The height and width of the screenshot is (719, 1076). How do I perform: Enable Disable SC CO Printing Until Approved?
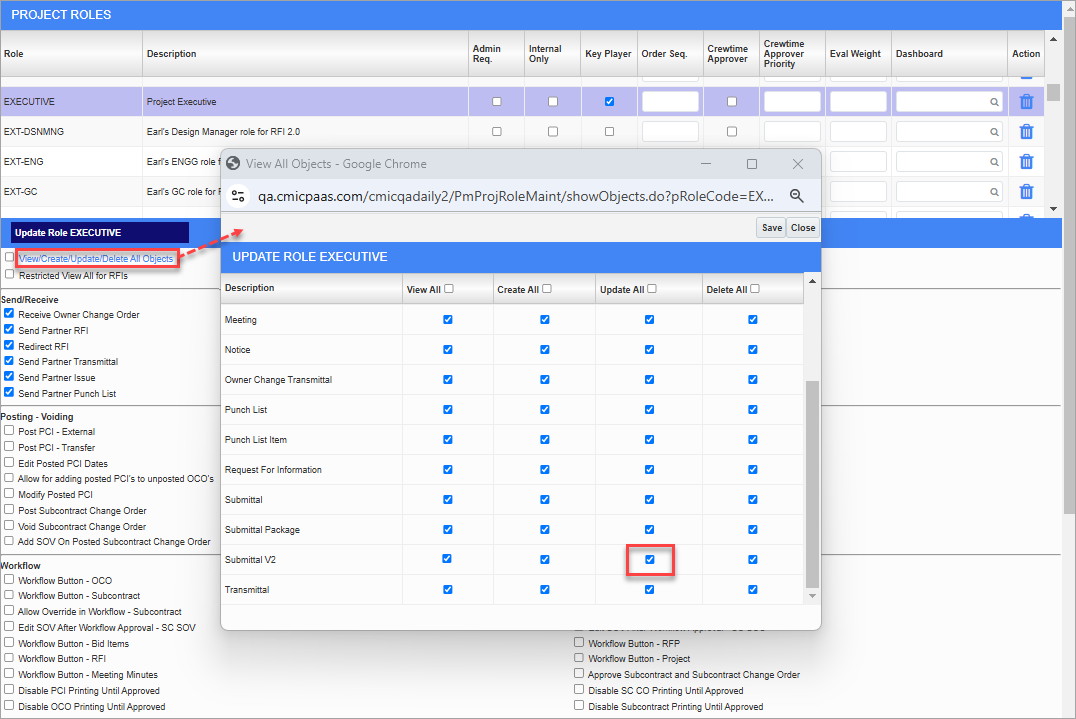click(579, 689)
